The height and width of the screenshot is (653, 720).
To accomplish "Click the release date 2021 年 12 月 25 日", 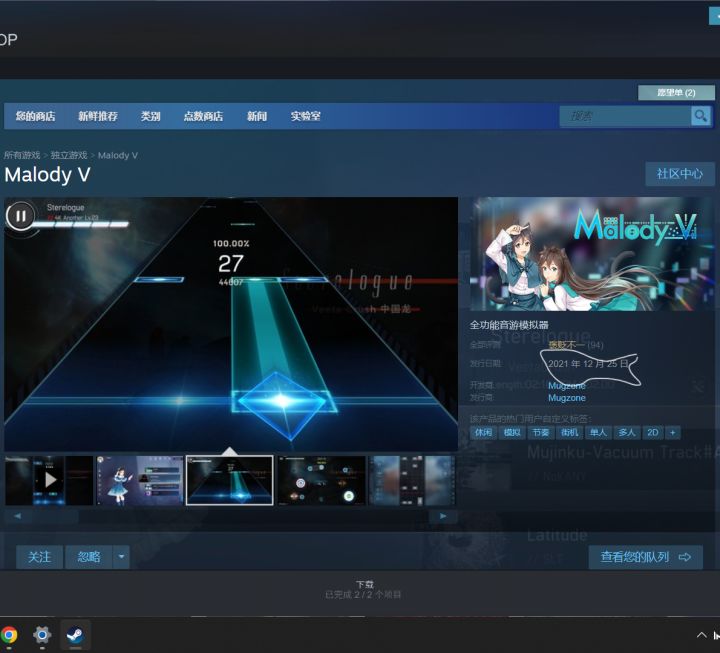I will click(589, 364).
